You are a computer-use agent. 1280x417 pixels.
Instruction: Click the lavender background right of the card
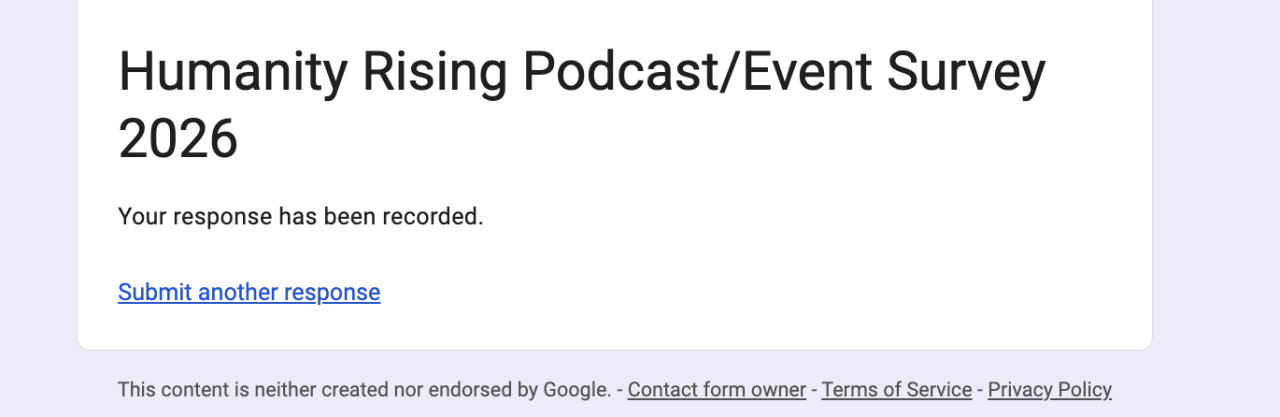click(x=1215, y=200)
